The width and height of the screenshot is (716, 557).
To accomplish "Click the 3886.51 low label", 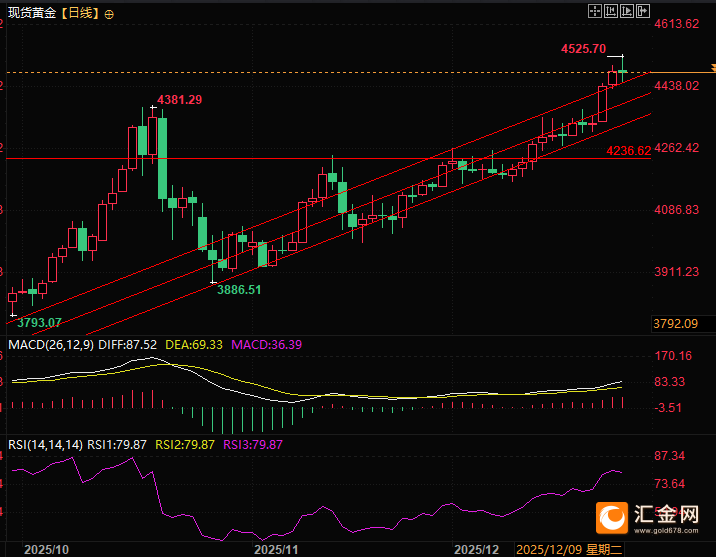I will [239, 289].
